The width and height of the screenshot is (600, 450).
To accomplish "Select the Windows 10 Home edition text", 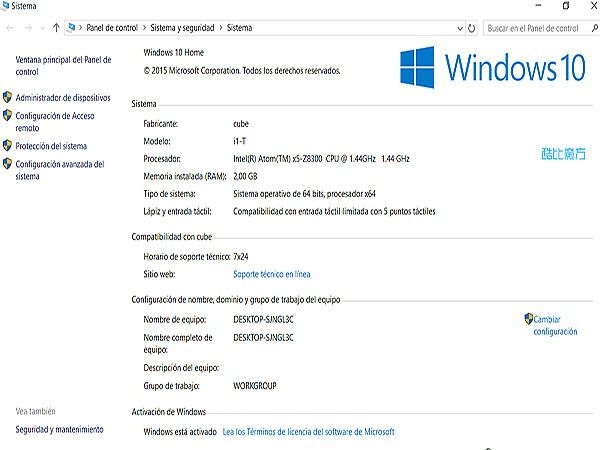I will coord(174,52).
